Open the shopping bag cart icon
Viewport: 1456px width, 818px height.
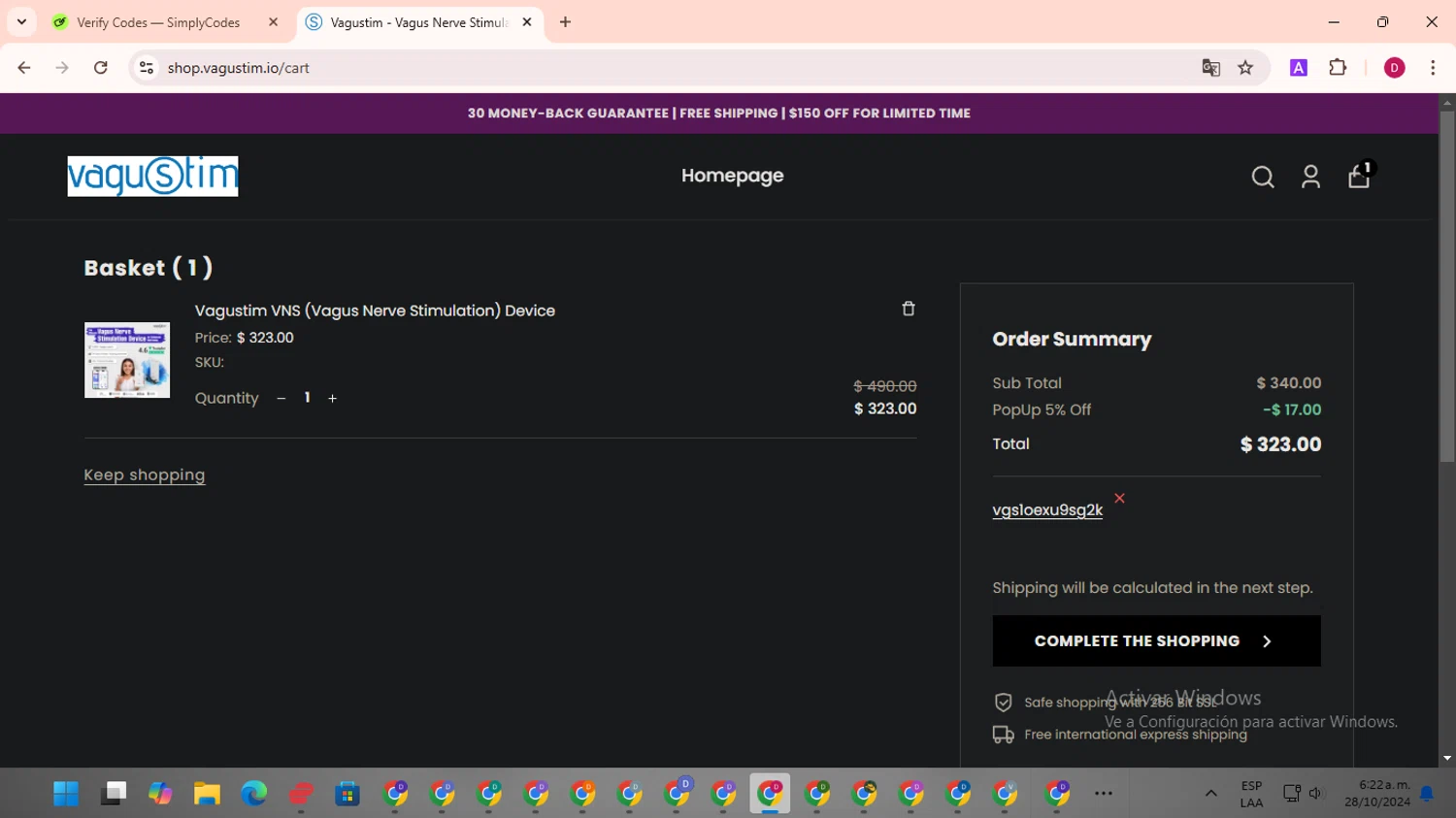point(1359,176)
